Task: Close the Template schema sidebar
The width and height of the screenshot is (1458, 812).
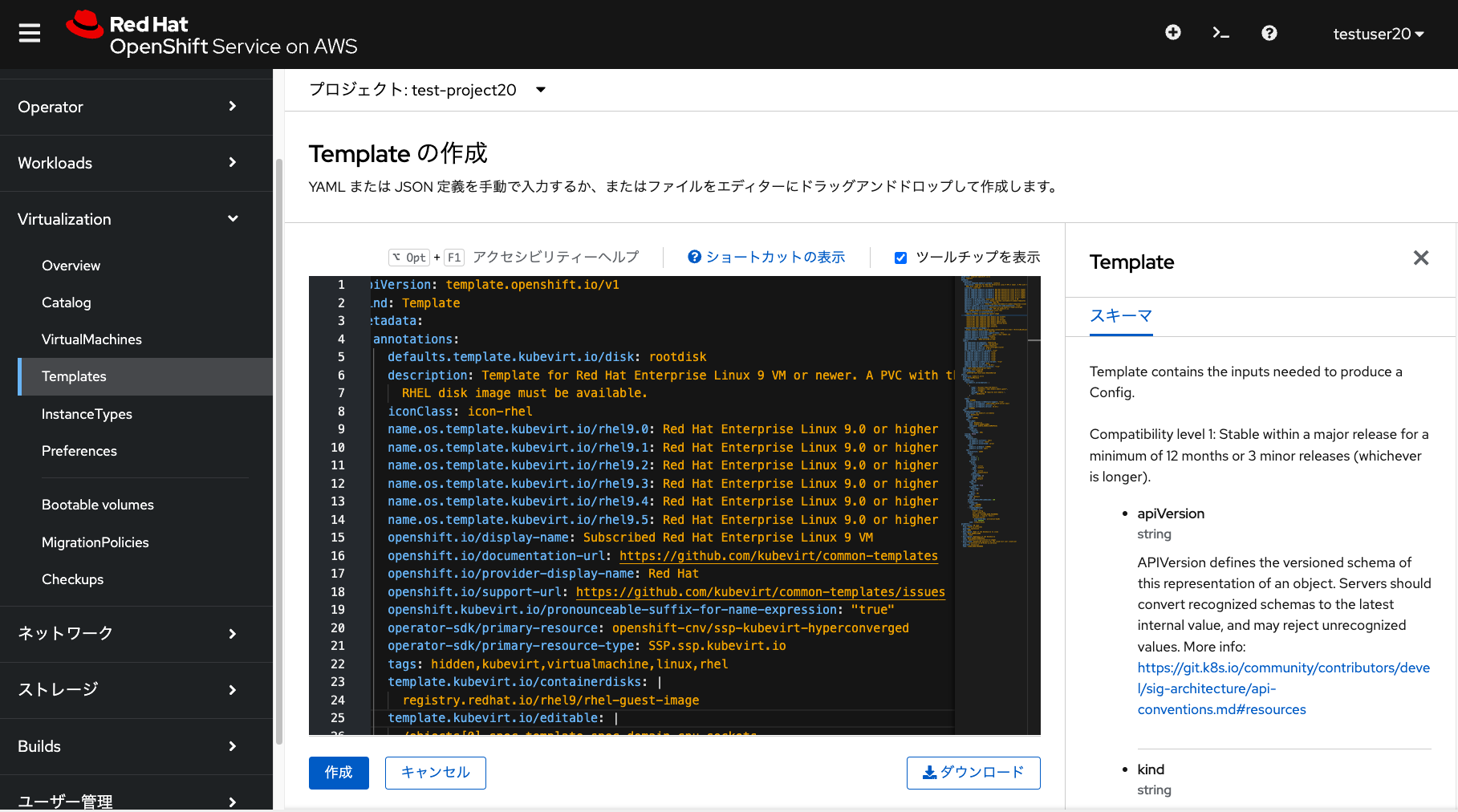Action: [1421, 258]
